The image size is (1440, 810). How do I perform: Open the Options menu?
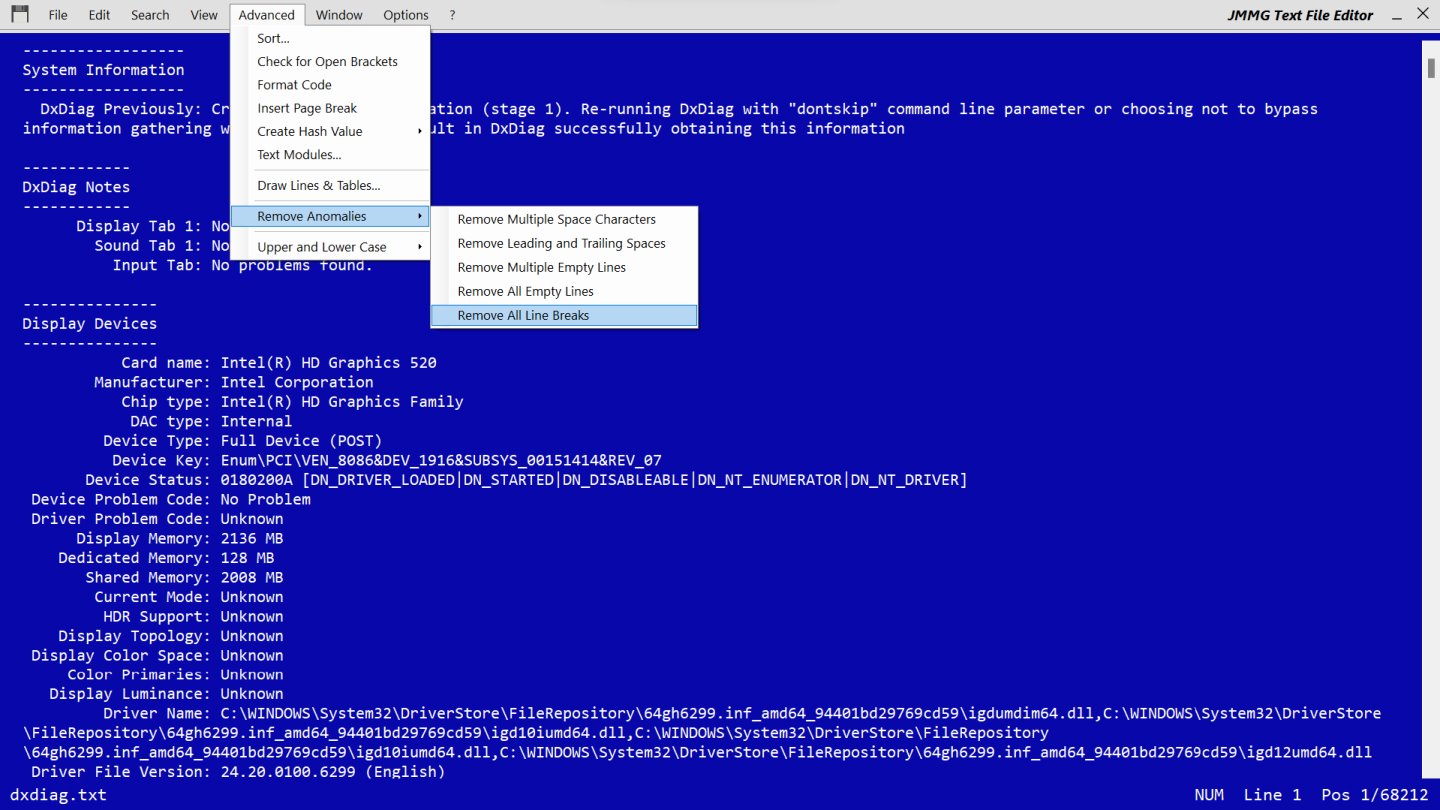(405, 15)
